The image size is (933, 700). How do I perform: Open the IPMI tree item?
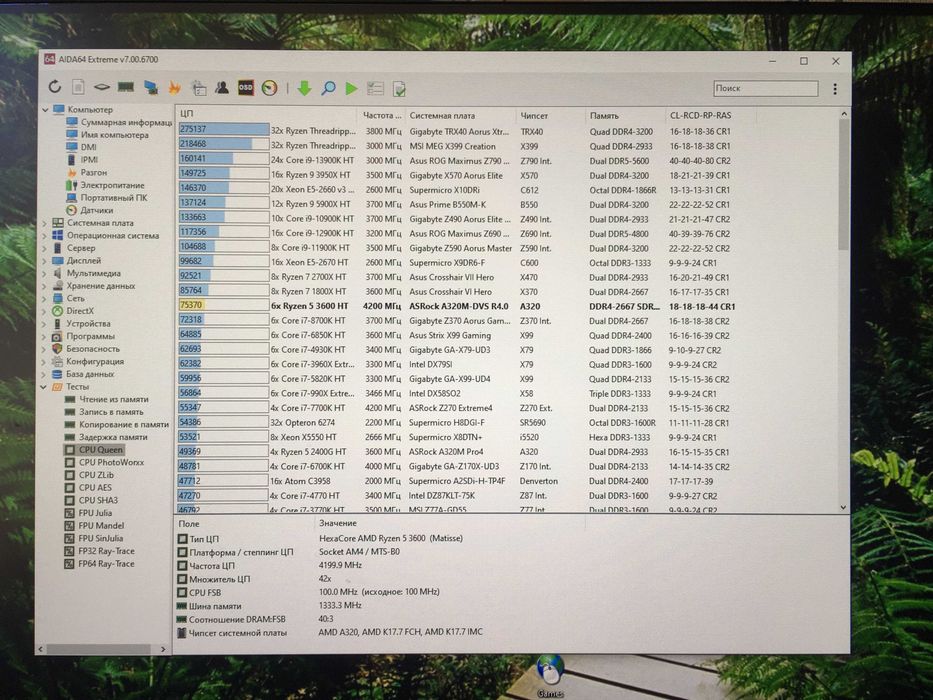[89, 160]
